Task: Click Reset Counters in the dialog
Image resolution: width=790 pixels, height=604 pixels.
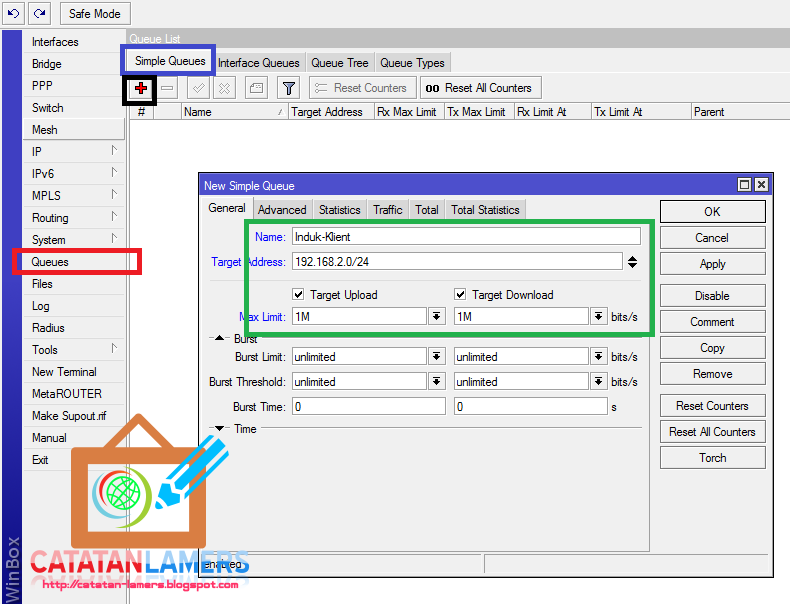Action: coord(712,406)
